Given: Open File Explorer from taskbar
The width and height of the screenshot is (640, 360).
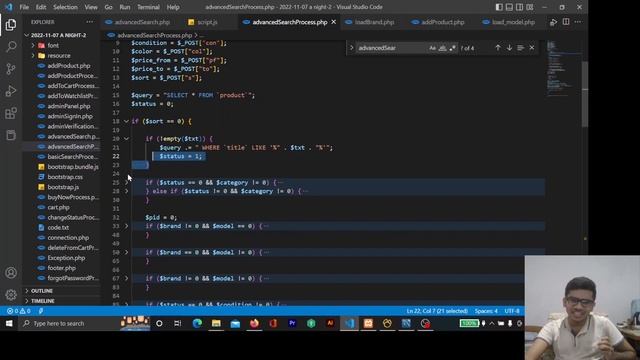Looking at the screenshot, I should pos(216,323).
